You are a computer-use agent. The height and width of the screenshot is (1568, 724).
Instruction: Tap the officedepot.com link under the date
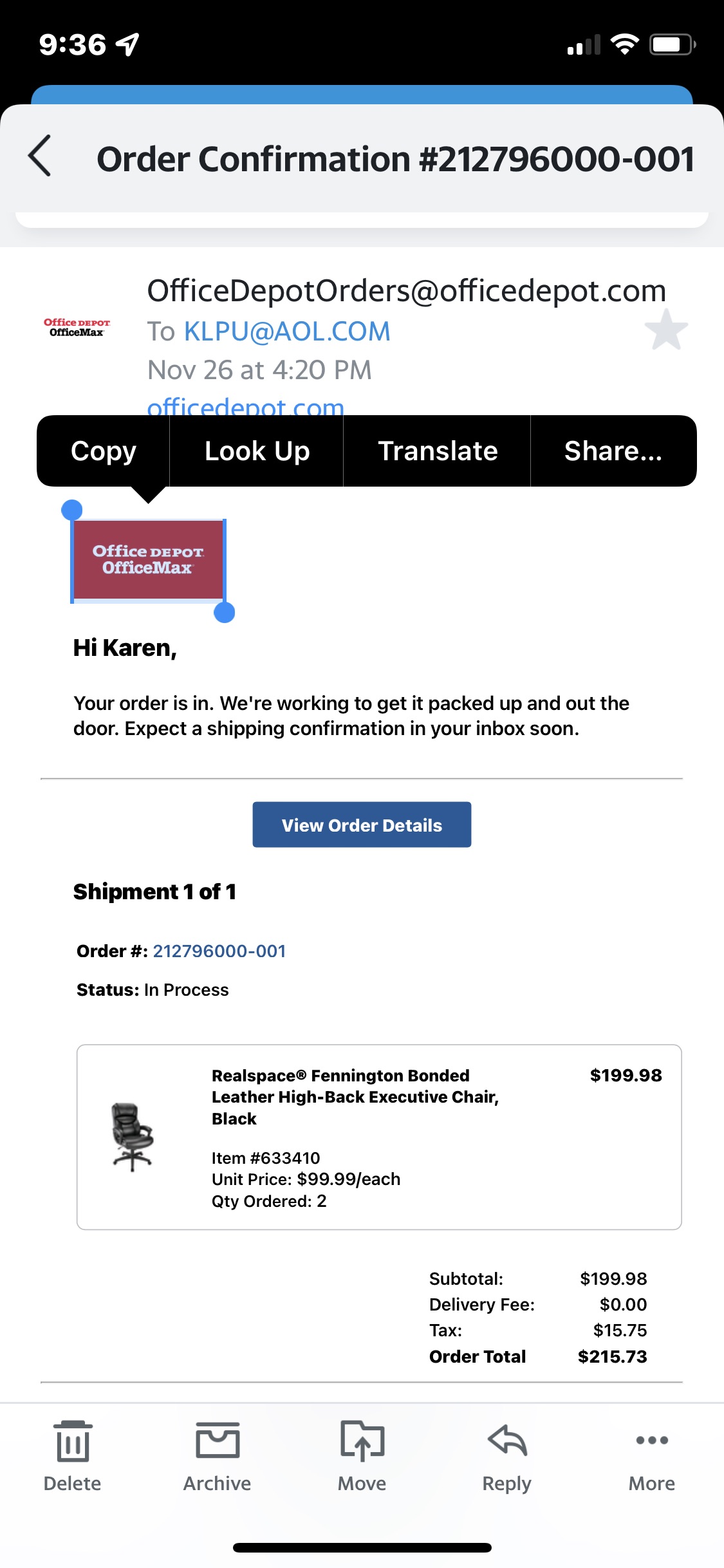[x=245, y=406]
